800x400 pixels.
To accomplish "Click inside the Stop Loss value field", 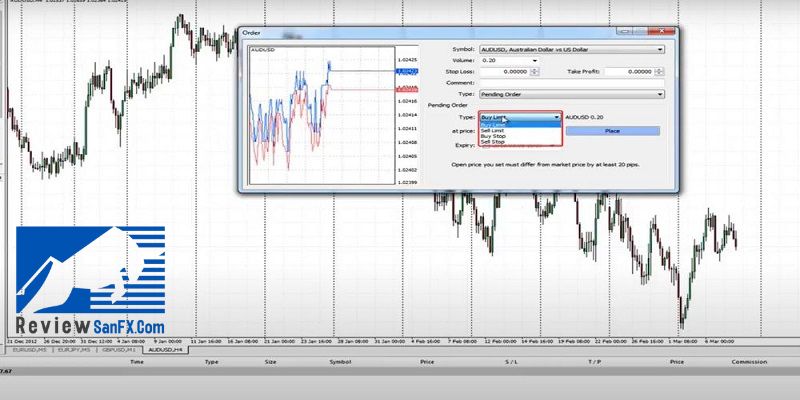I will pos(503,71).
